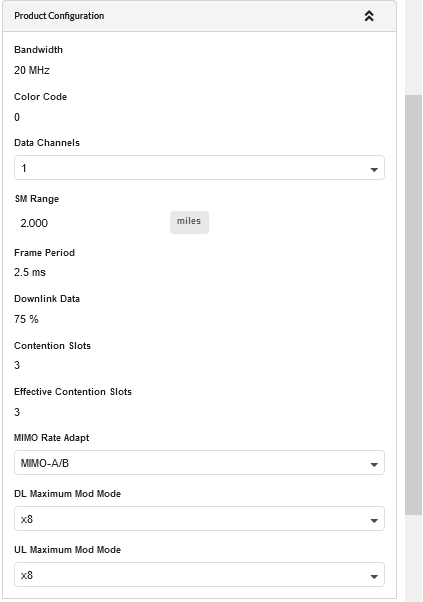Open the DL Maximum Mod Mode dropdown
423x602 pixels.
tap(199, 519)
